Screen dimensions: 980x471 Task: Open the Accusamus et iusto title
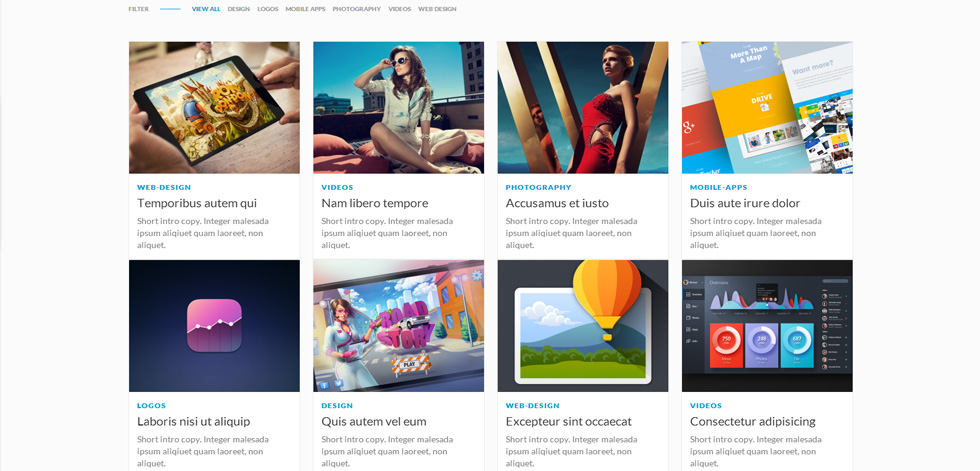tap(557, 203)
